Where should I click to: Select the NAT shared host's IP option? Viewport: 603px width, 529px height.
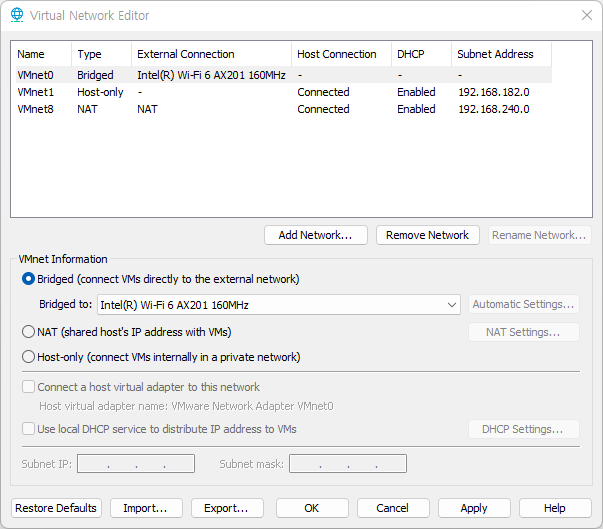pos(28,332)
